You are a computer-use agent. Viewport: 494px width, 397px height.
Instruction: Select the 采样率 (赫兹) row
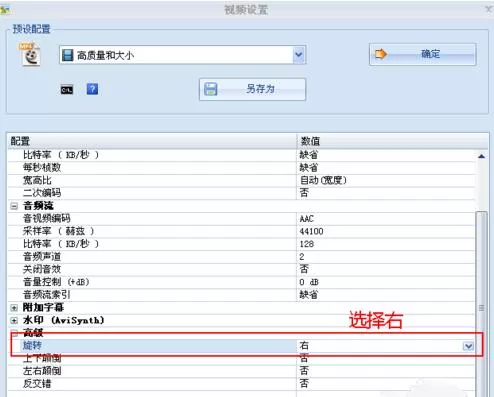tap(242, 231)
